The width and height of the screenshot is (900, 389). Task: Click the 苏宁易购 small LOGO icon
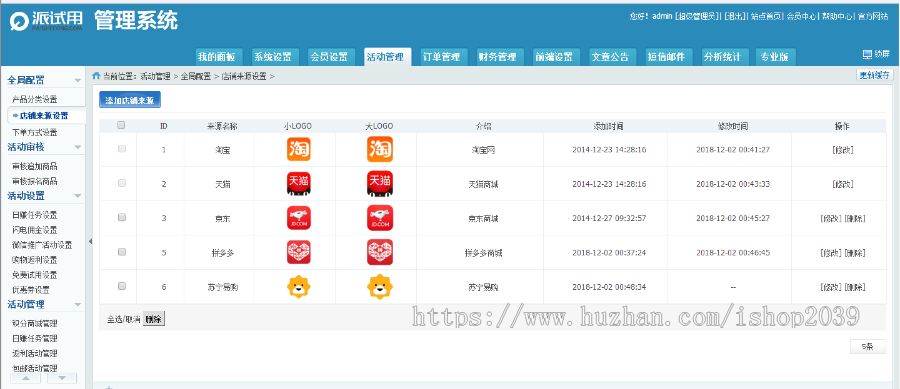tap(298, 287)
